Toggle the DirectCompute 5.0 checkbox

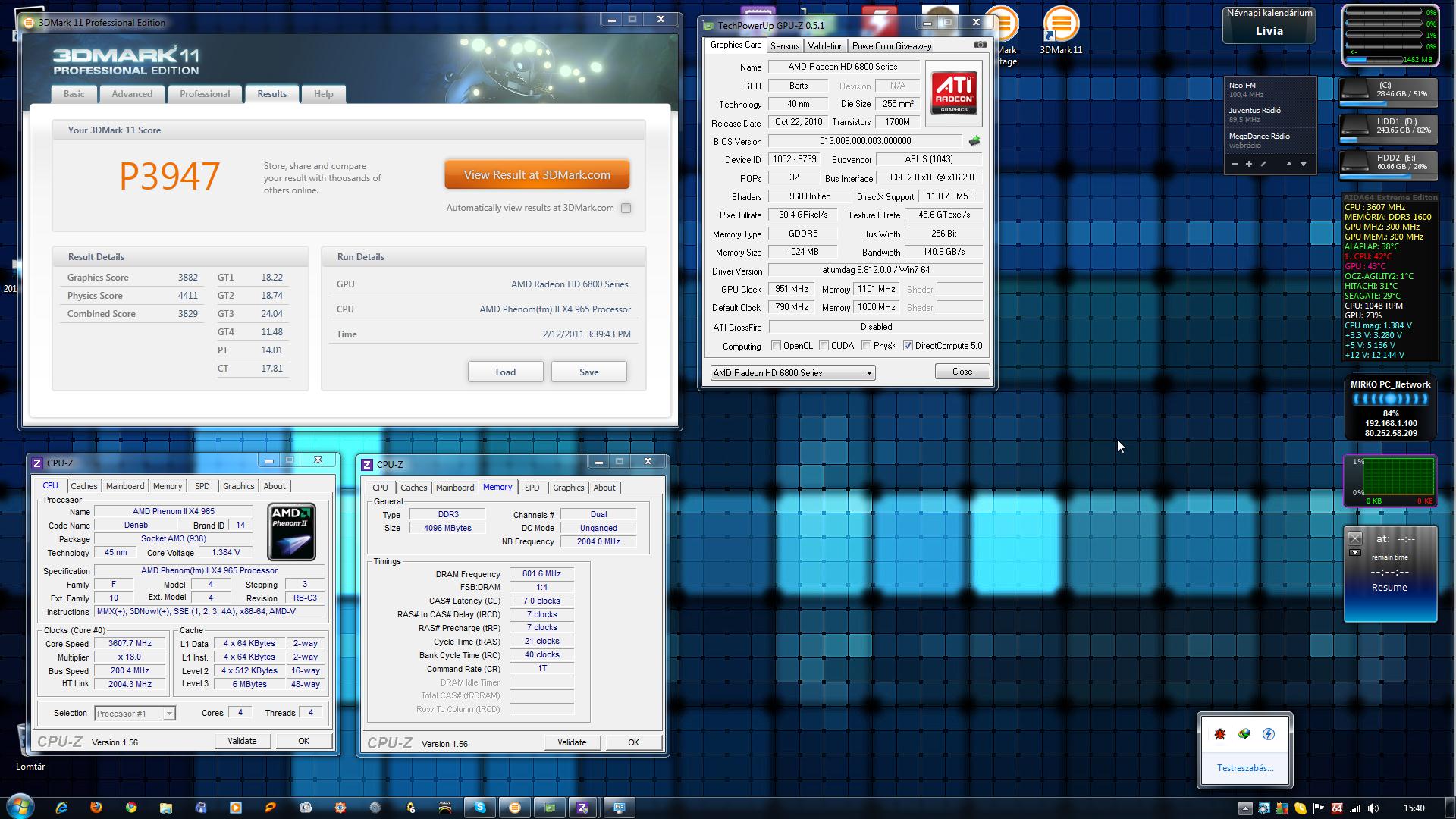(x=908, y=346)
